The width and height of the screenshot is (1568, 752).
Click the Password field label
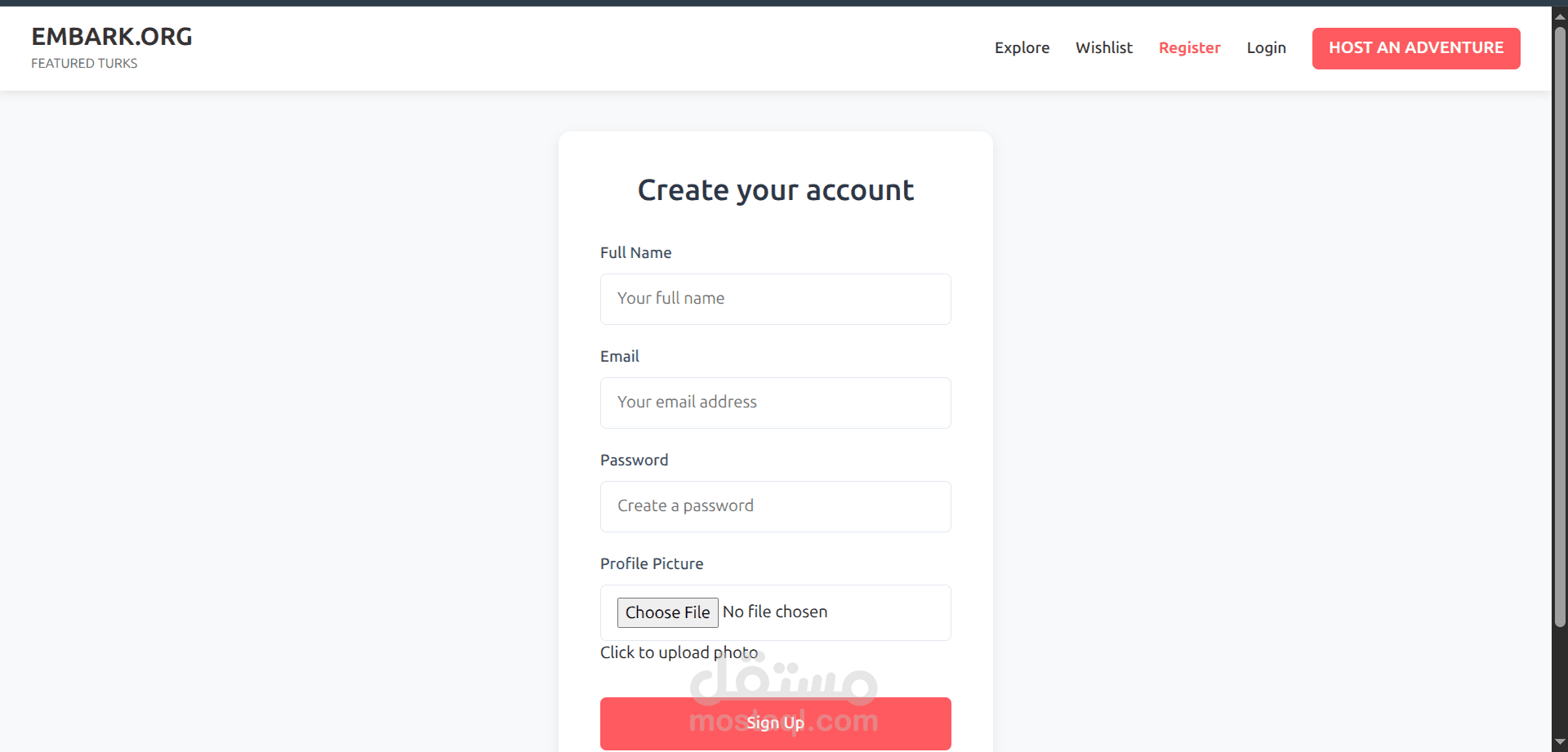[x=634, y=461]
